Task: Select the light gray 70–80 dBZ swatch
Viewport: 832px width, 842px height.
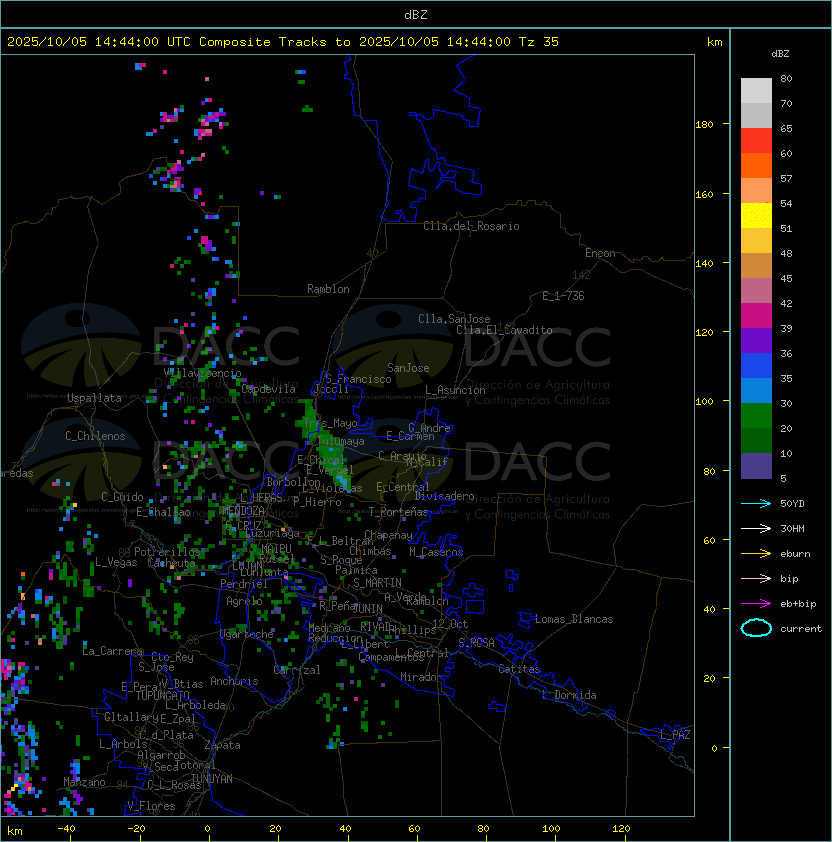Action: click(756, 91)
